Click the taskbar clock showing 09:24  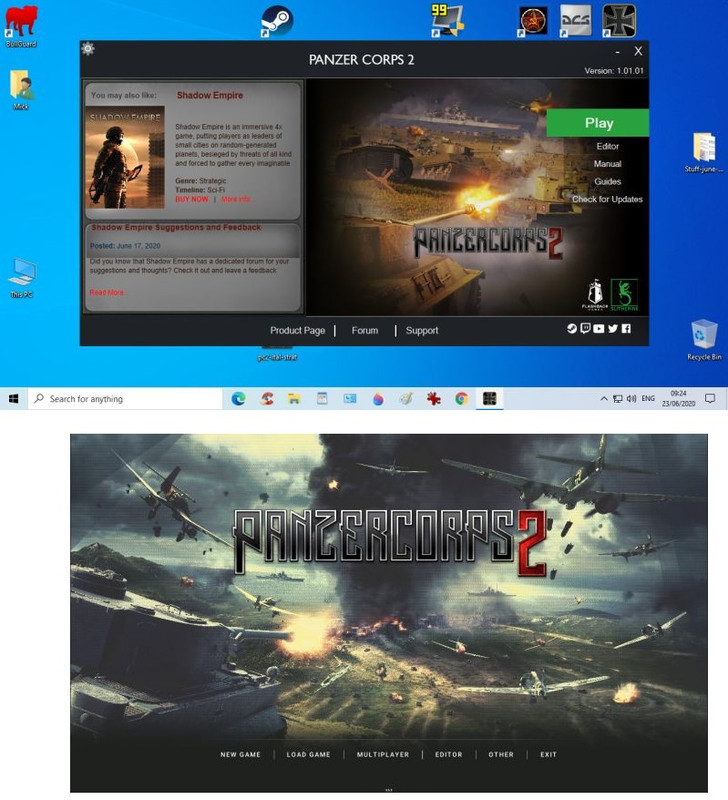(x=679, y=399)
